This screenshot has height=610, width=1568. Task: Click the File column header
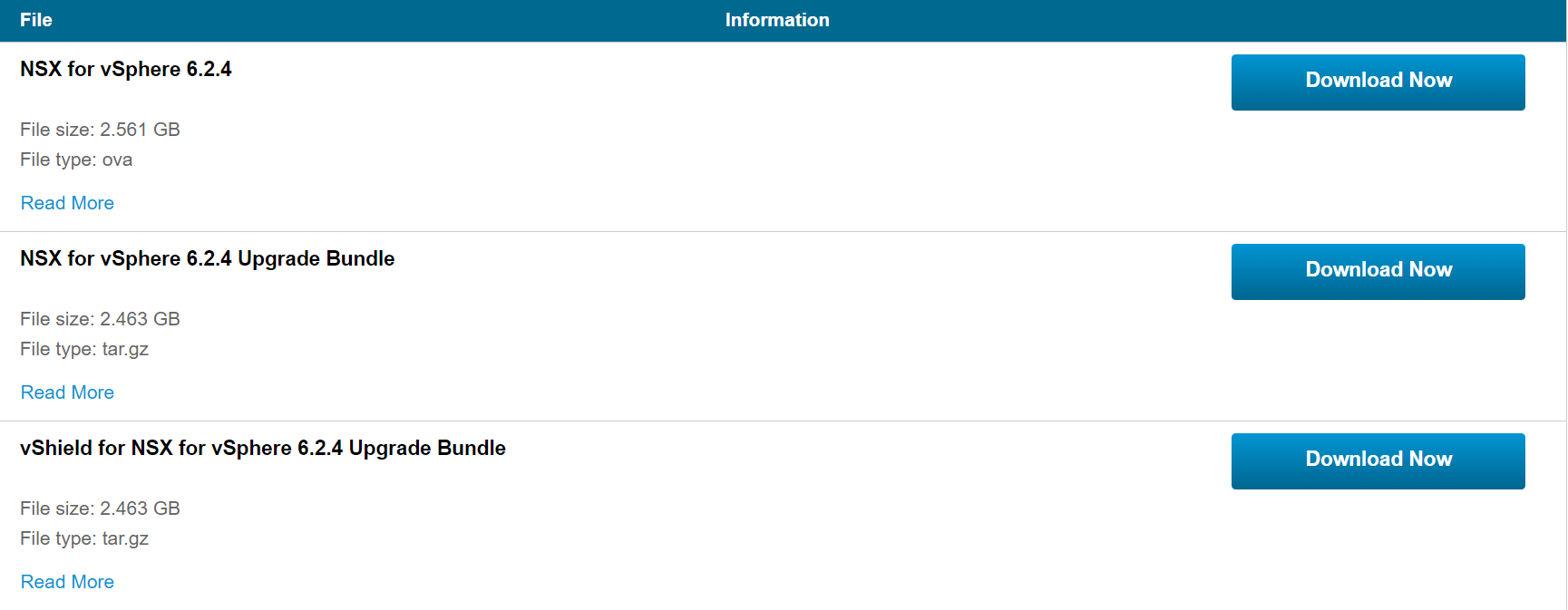(36, 20)
